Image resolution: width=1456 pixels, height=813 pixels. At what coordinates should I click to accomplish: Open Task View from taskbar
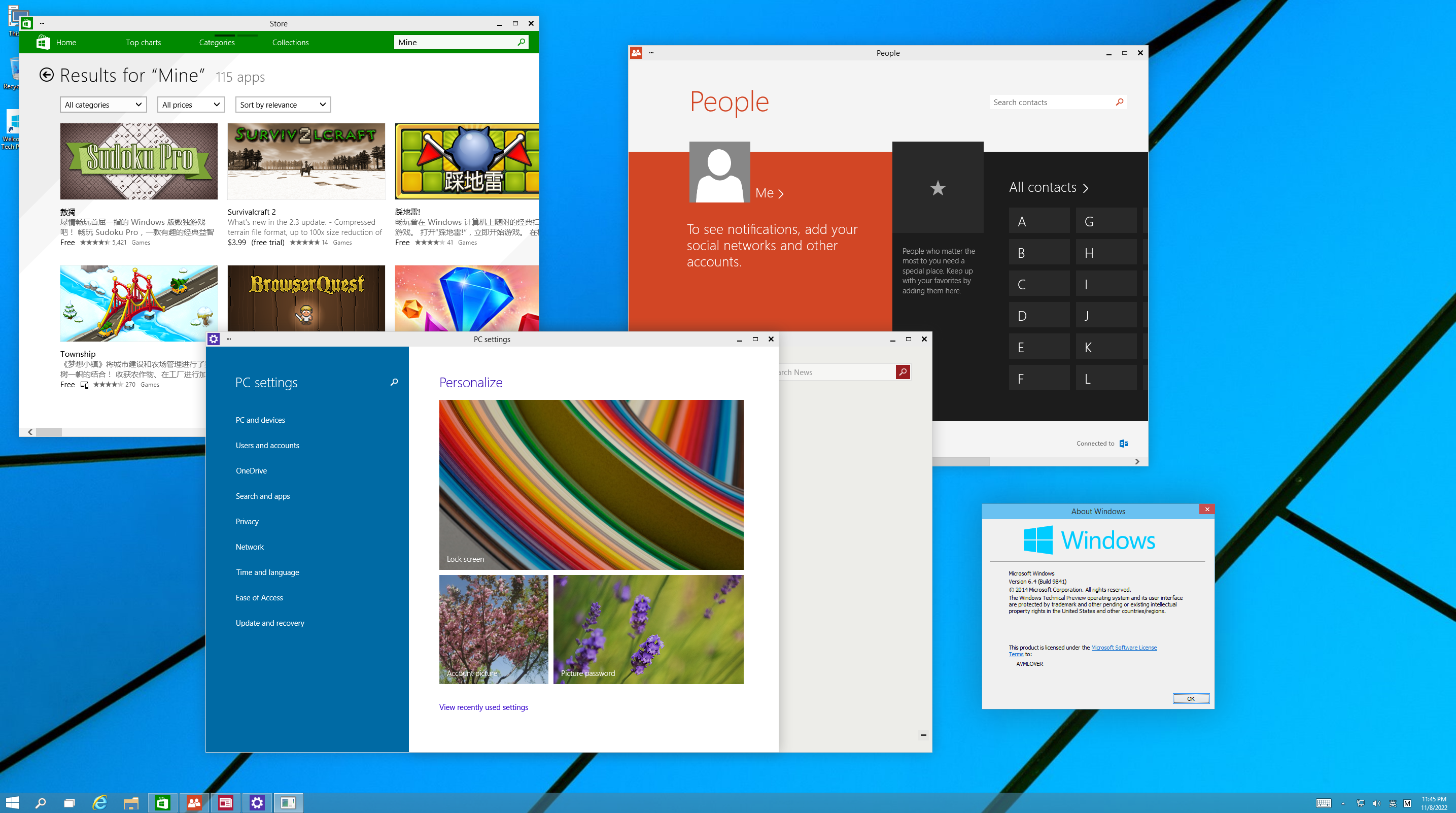click(x=70, y=802)
